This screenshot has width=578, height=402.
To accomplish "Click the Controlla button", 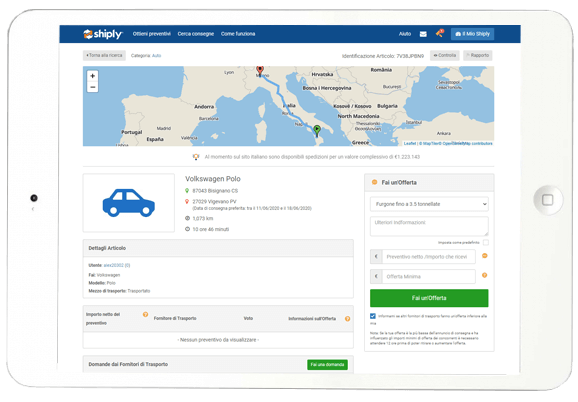I will pos(445,55).
